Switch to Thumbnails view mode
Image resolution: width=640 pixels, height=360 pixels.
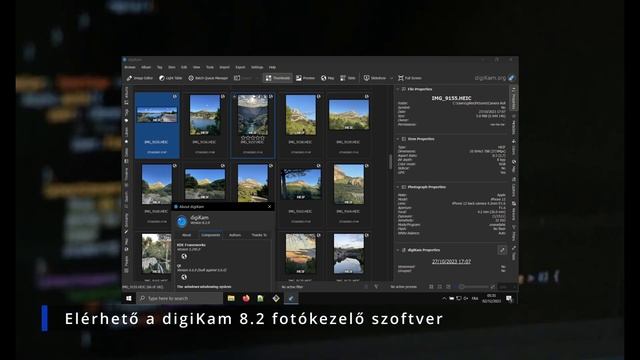point(278,78)
